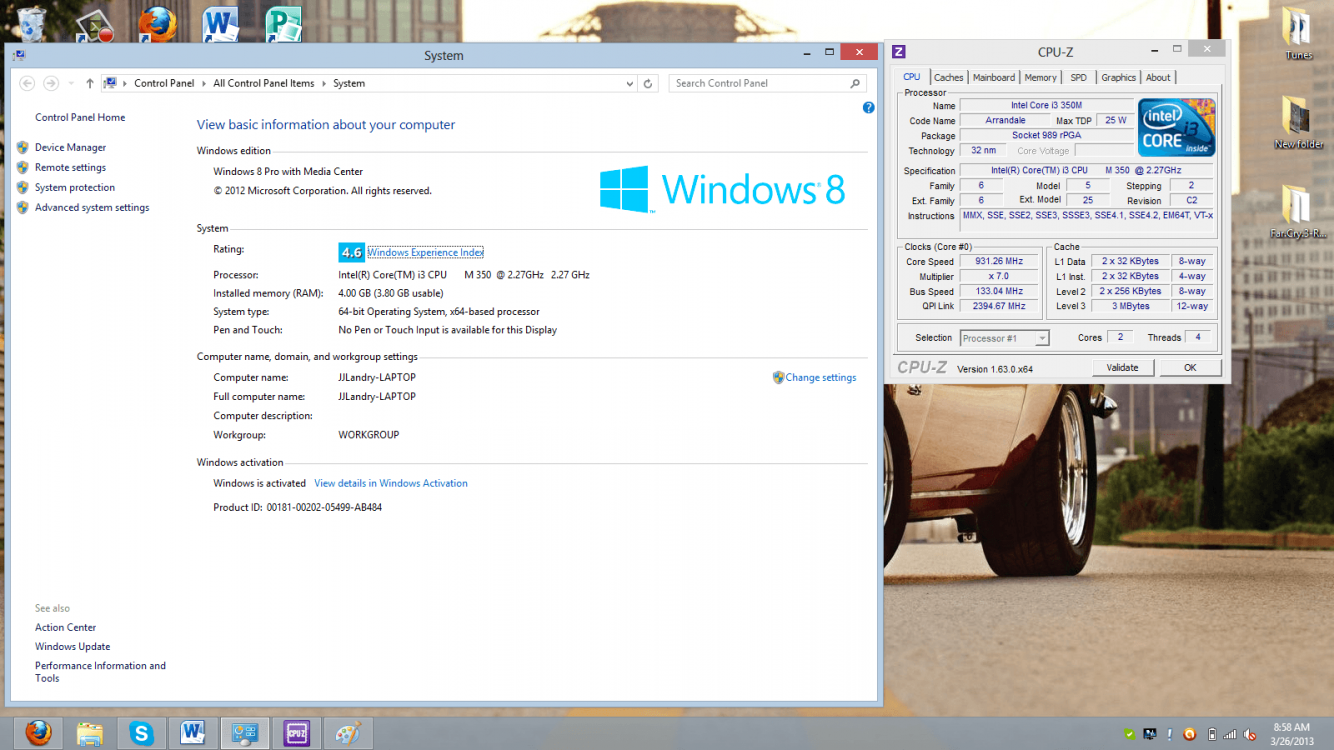Click the Forward arrow in System window

51,83
